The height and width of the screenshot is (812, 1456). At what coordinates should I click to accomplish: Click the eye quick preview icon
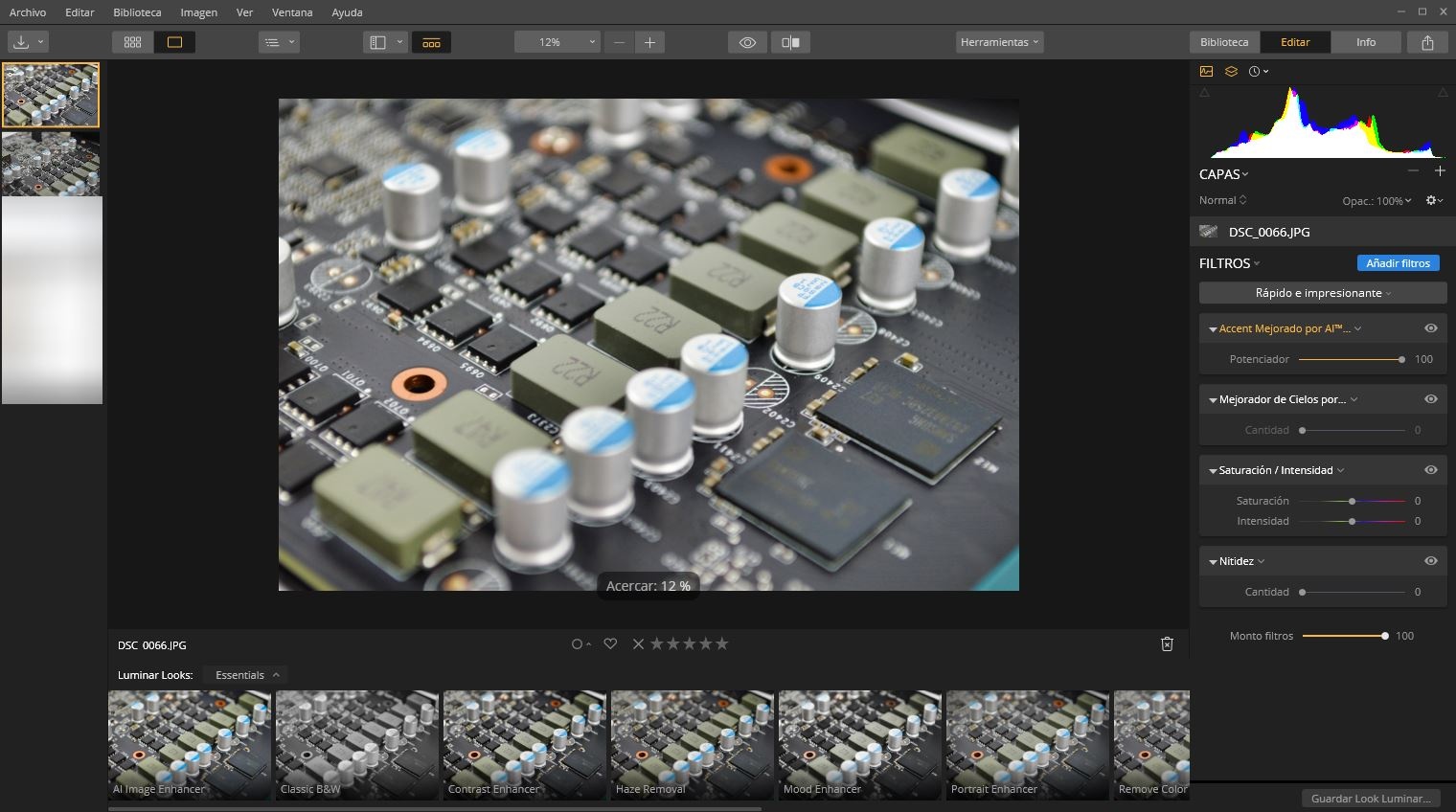747,42
